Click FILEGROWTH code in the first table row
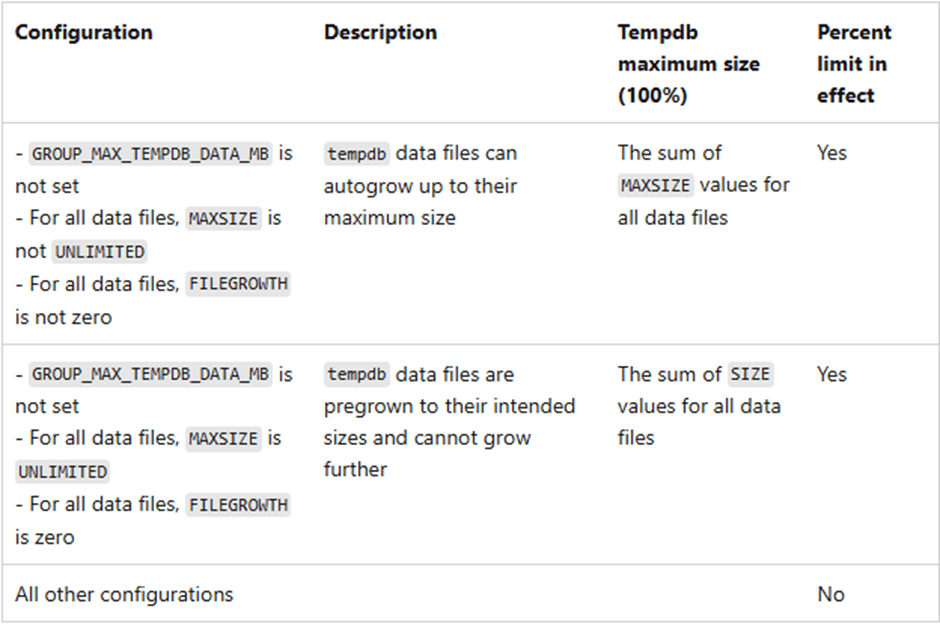 (238, 284)
